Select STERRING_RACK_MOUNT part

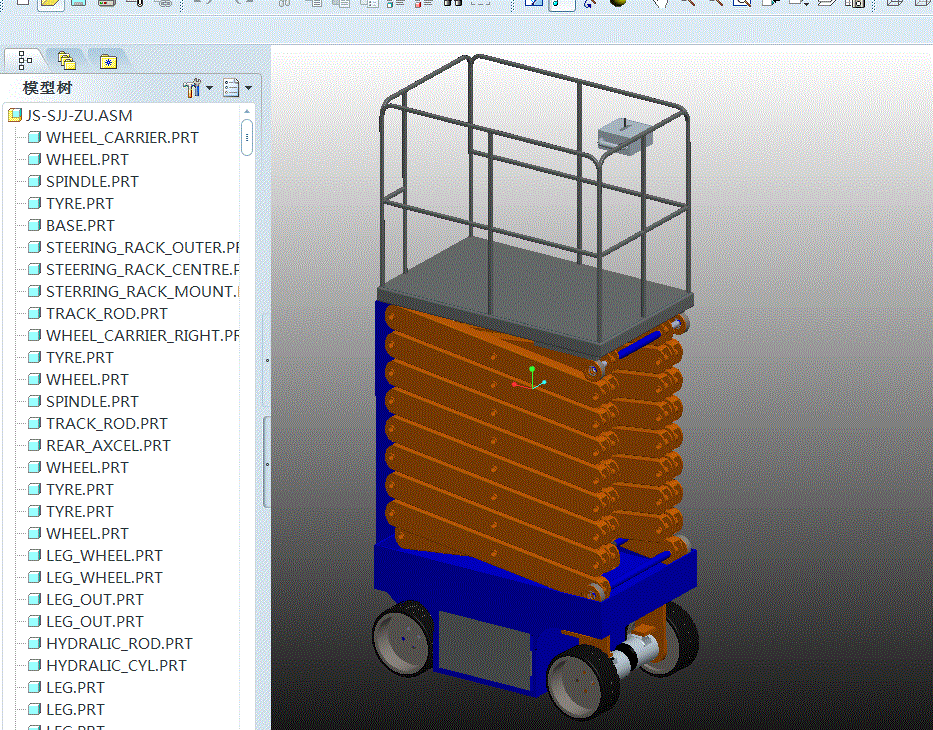point(133,292)
